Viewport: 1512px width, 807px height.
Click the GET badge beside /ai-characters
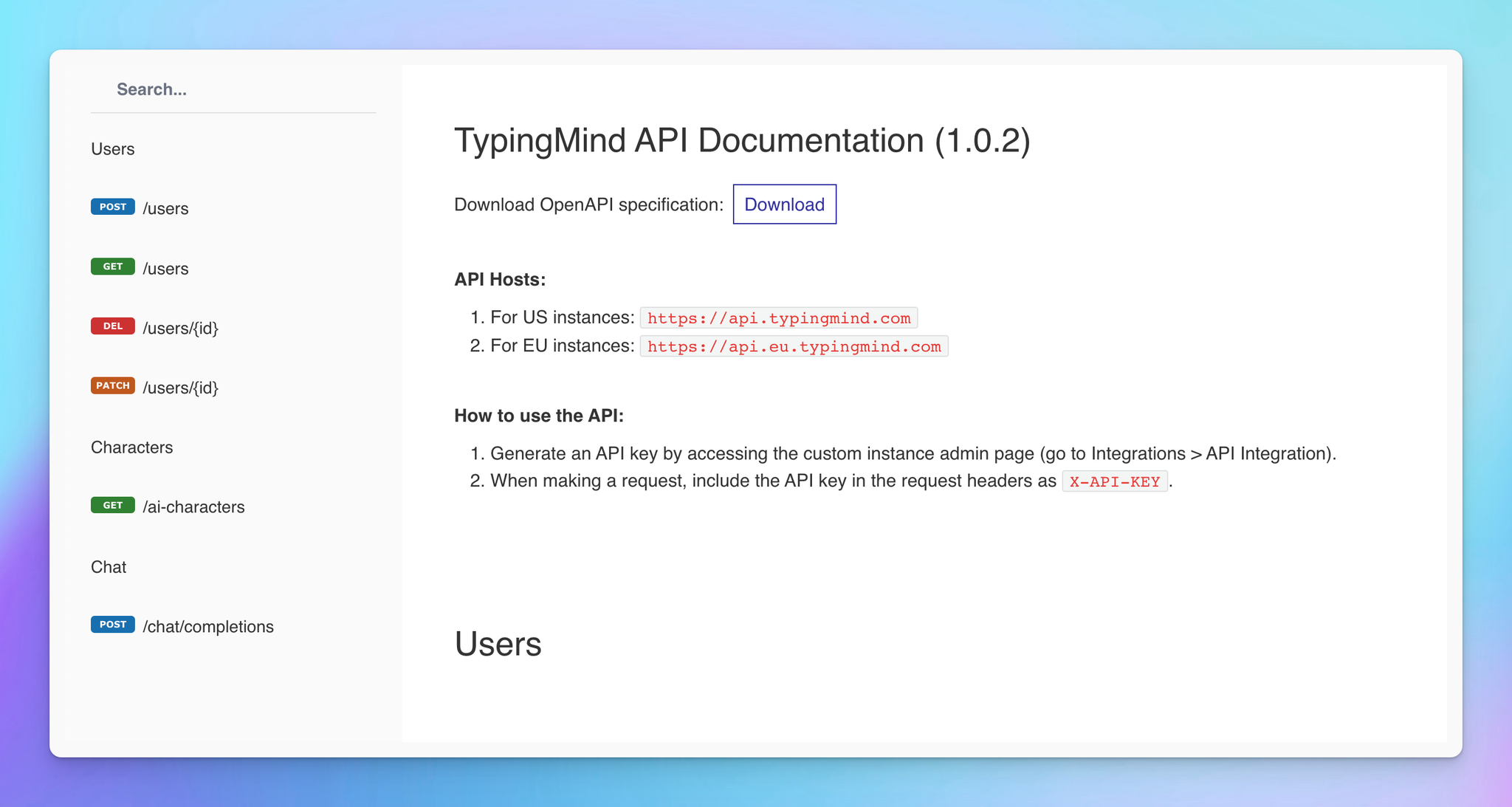[x=113, y=505]
